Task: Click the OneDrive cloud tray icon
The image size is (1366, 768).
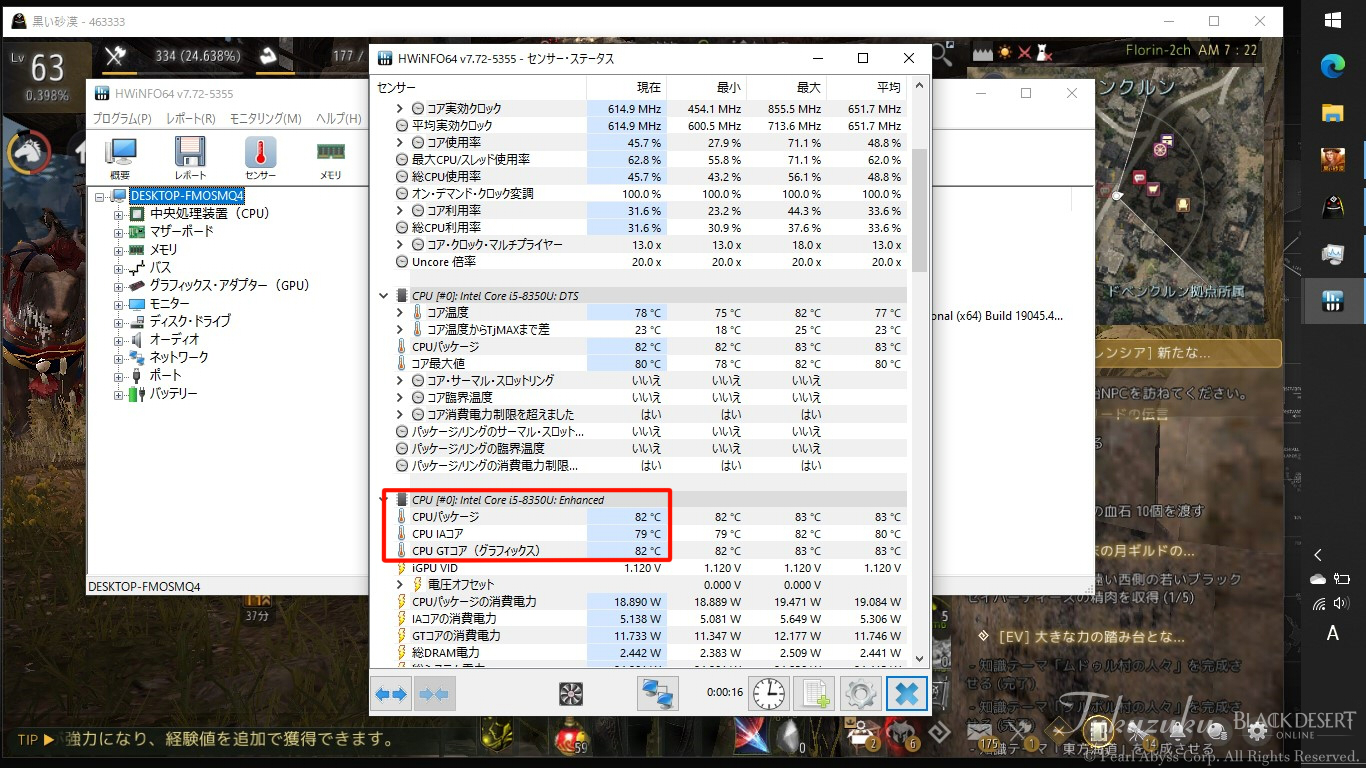Action: (x=1318, y=579)
